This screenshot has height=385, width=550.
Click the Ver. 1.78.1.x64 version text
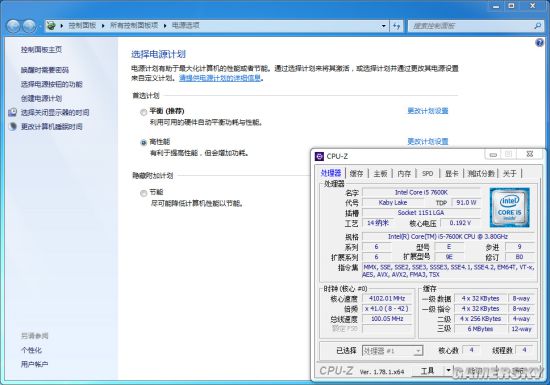(x=382, y=372)
